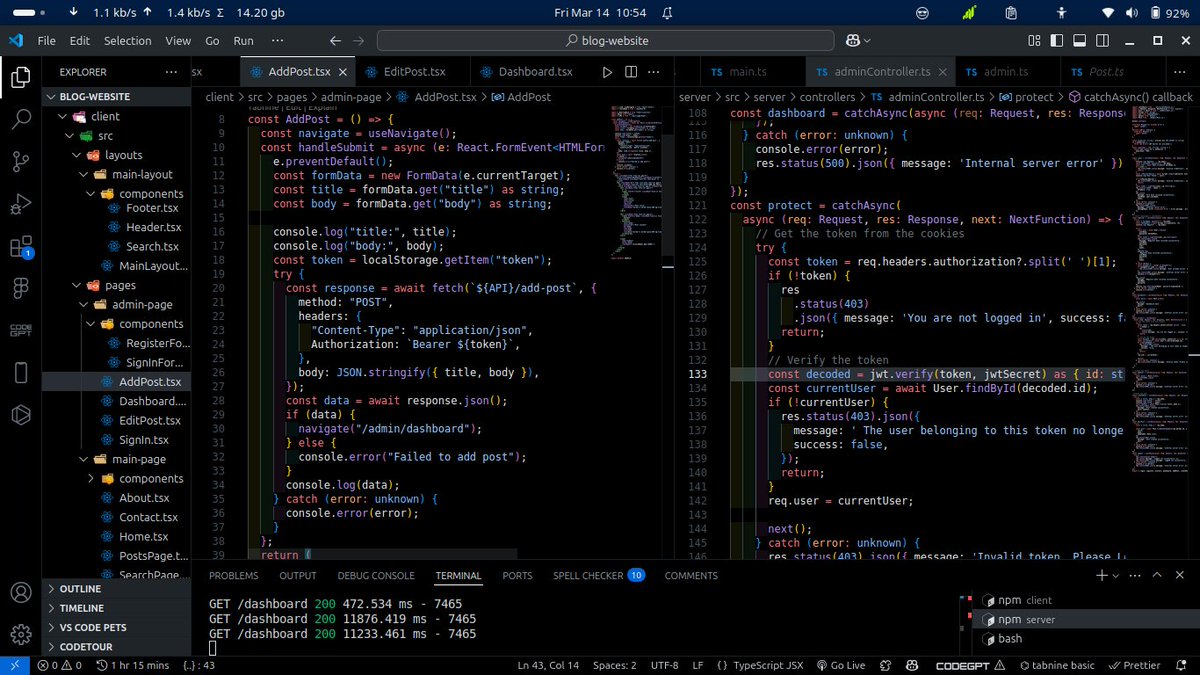Click Ln 43, Col 14 position indicator
Viewport: 1200px width, 675px height.
[x=548, y=665]
